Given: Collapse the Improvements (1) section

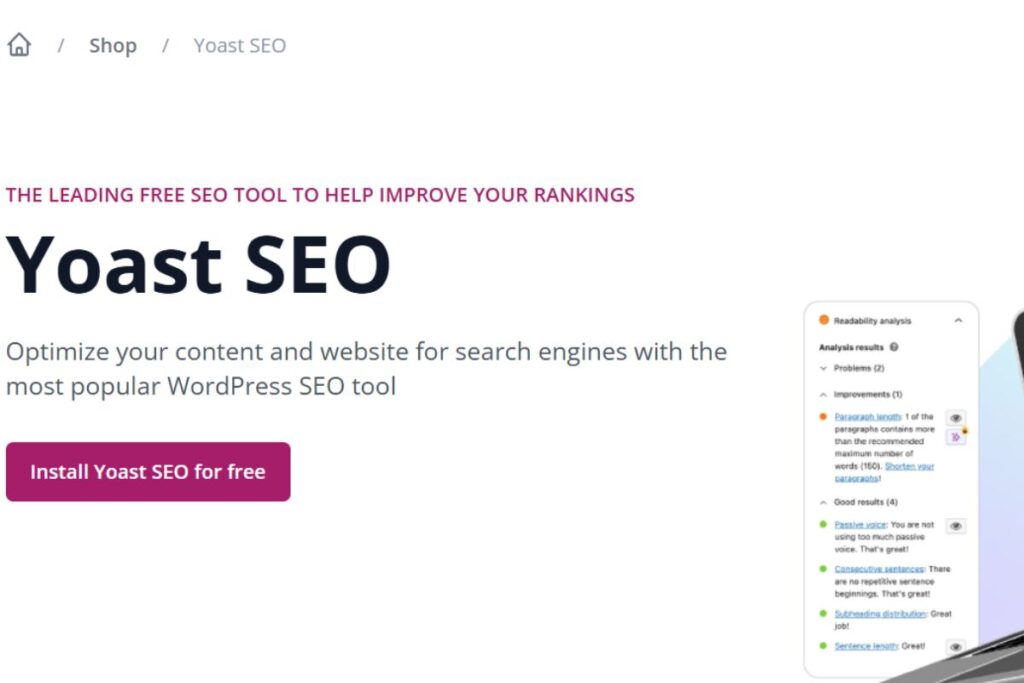Looking at the screenshot, I should 822,395.
